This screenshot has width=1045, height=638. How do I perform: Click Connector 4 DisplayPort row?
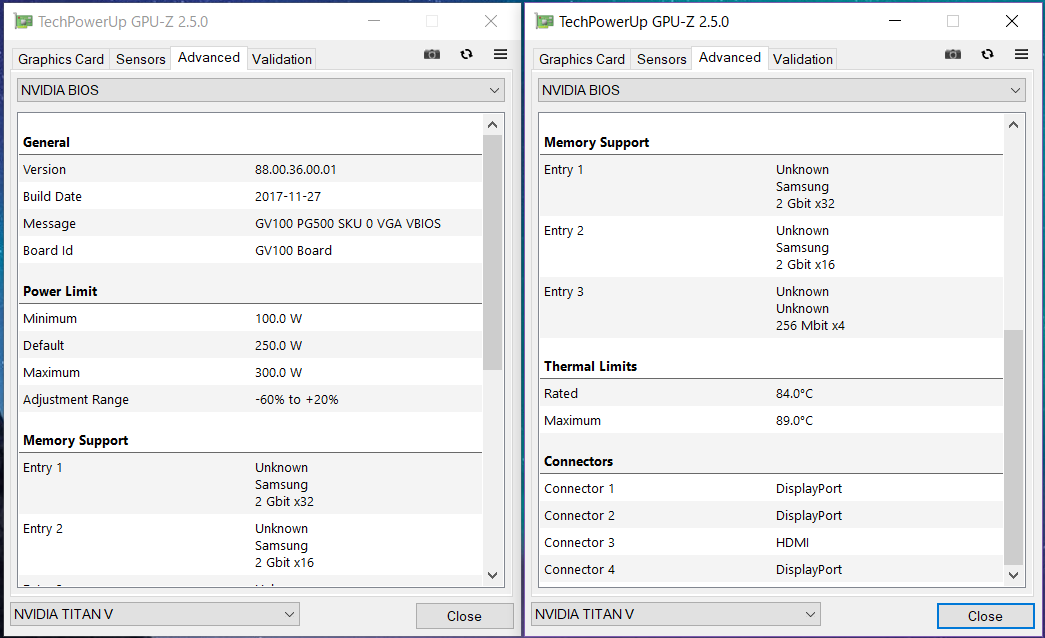click(x=772, y=570)
